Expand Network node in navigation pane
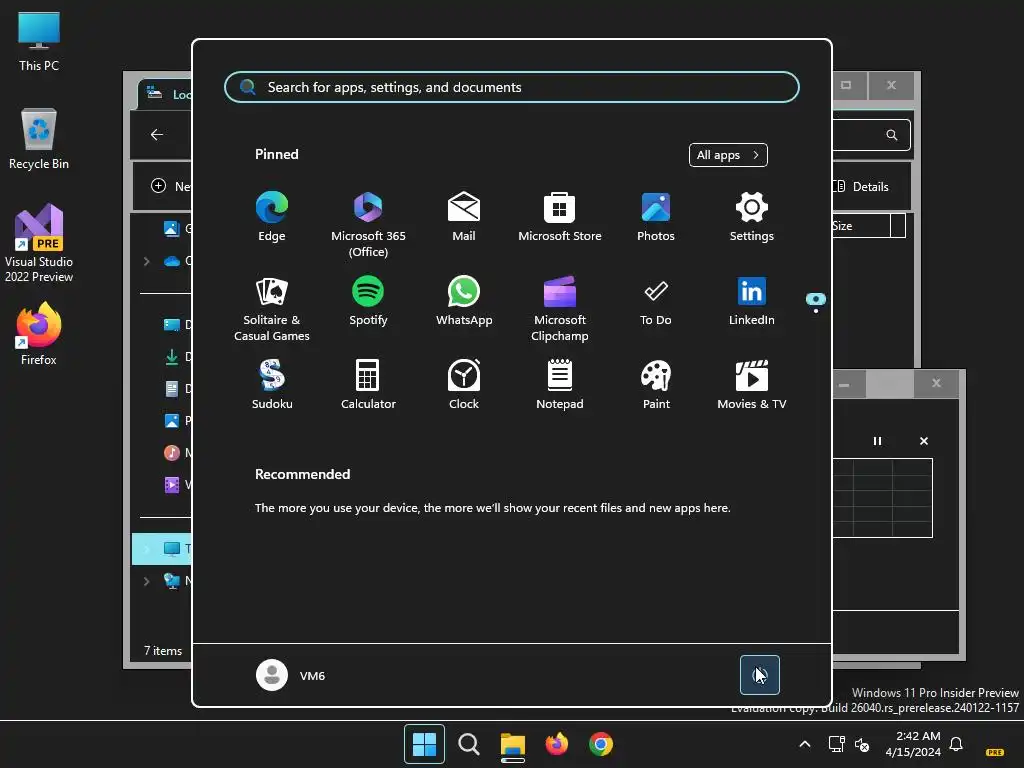Screen dimensions: 1024x768 coord(146,581)
